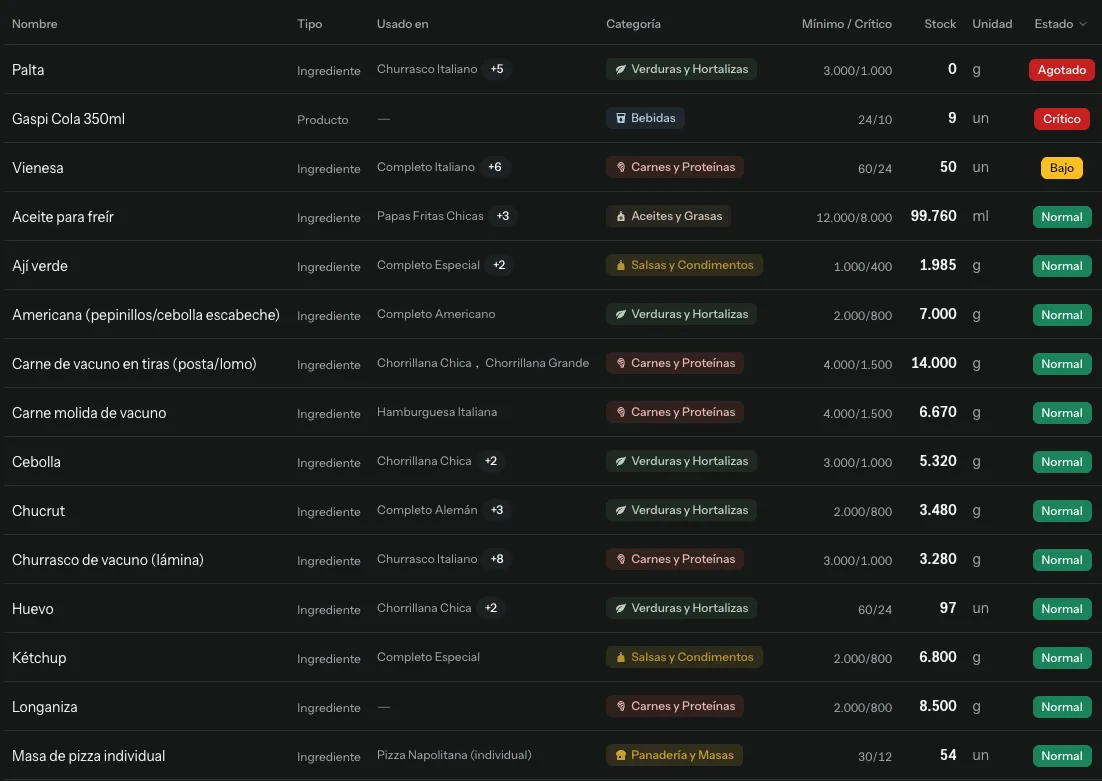Open the Hamburguesa Italiana link
This screenshot has width=1102, height=781.
coord(436,412)
